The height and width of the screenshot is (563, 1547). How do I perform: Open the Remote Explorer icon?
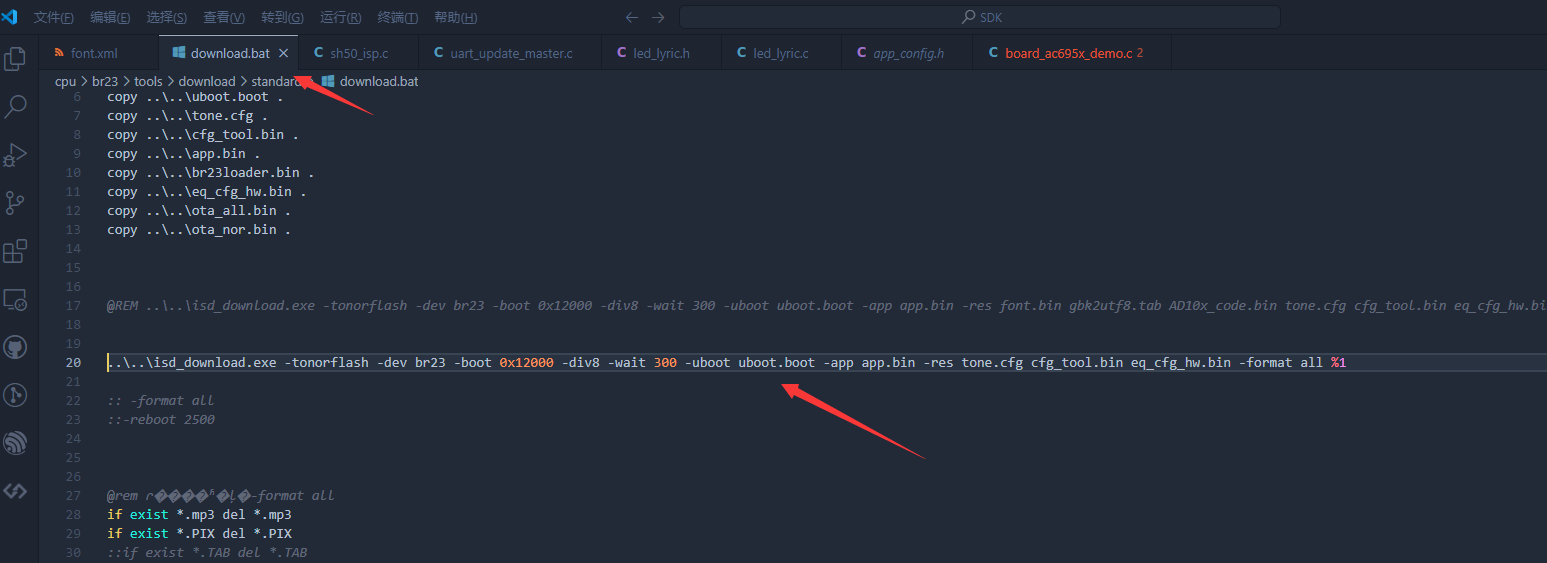[x=15, y=299]
